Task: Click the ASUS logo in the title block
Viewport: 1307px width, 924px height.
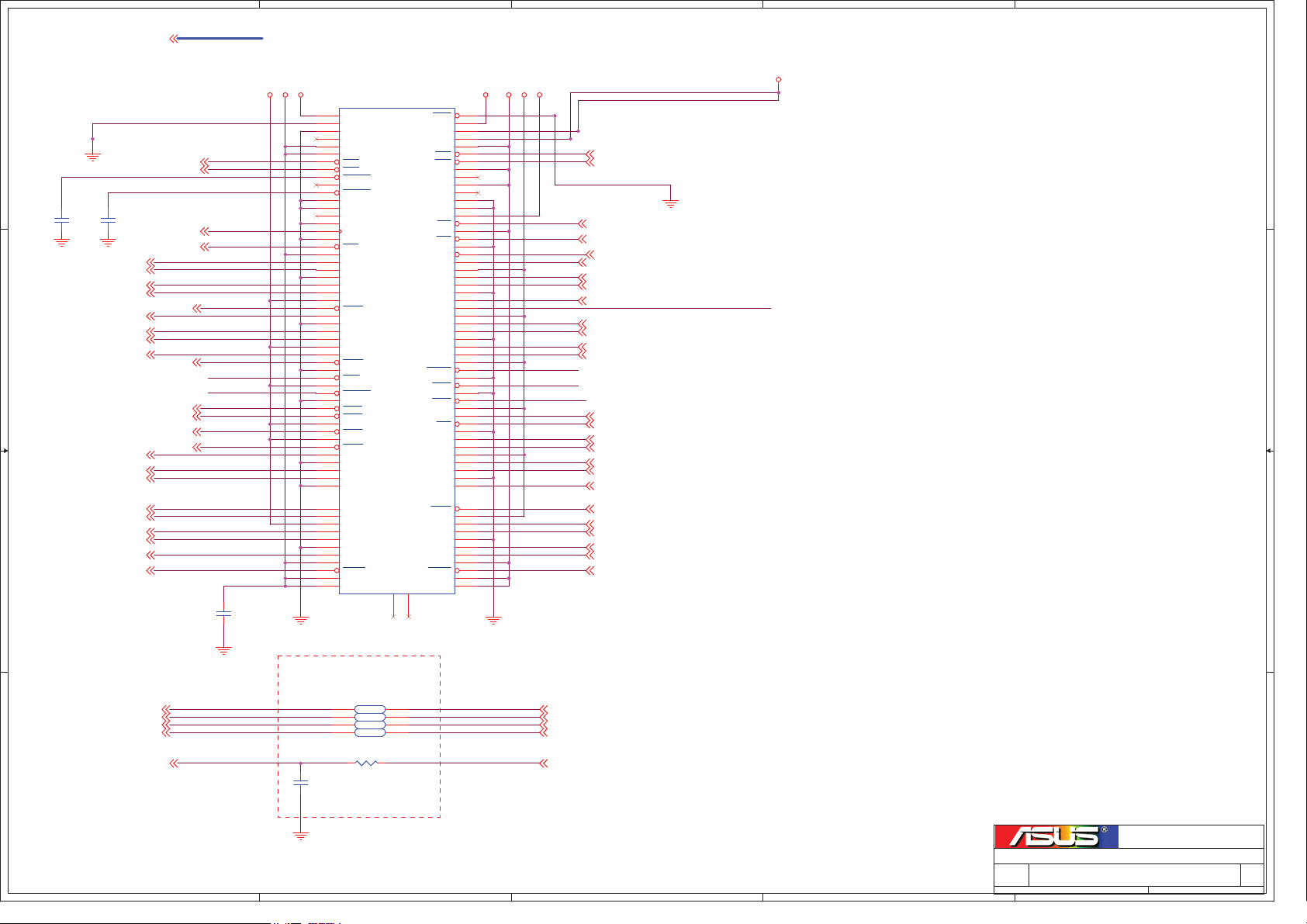Action: (1056, 836)
